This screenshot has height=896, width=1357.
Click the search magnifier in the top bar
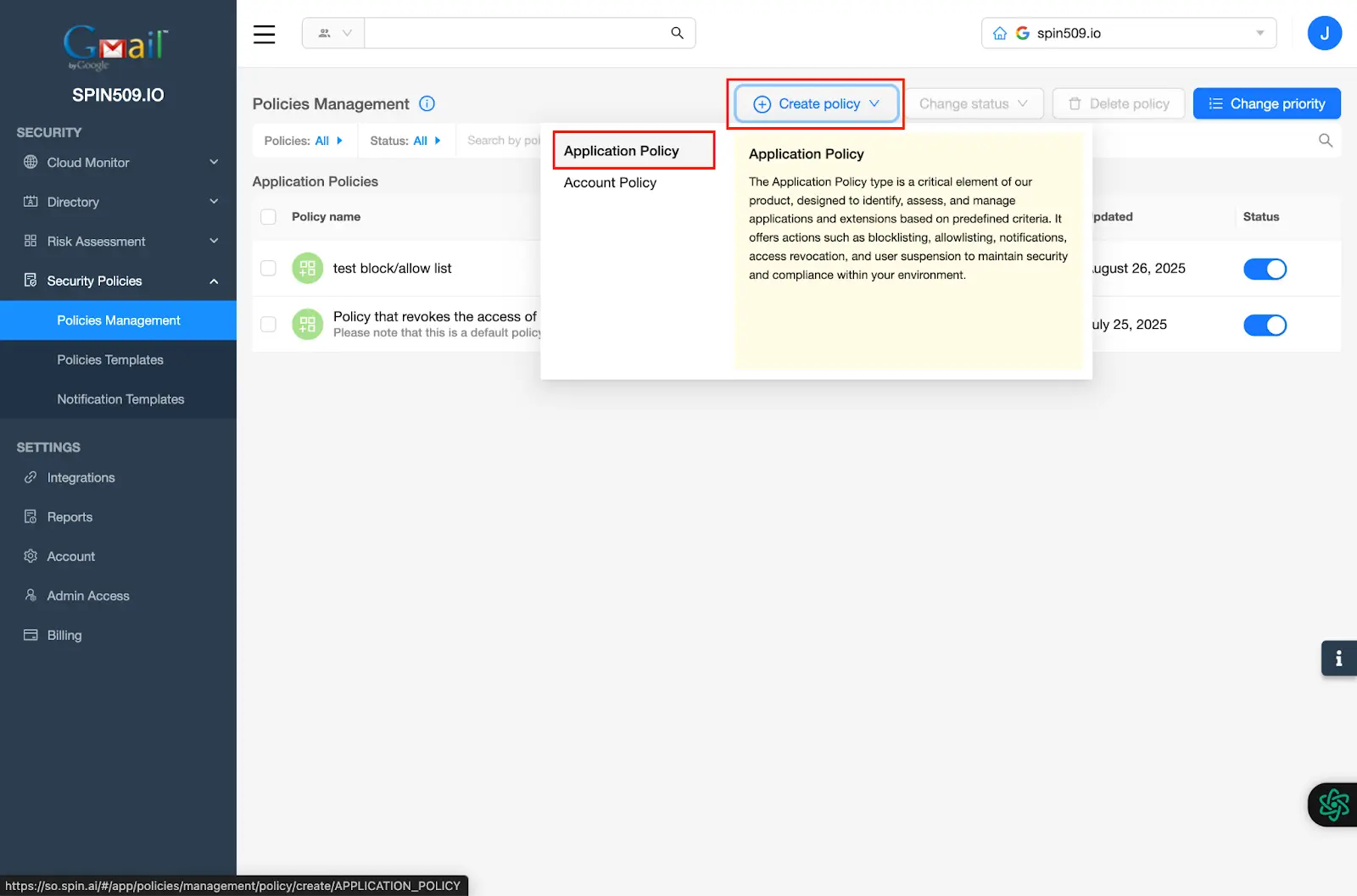(676, 32)
